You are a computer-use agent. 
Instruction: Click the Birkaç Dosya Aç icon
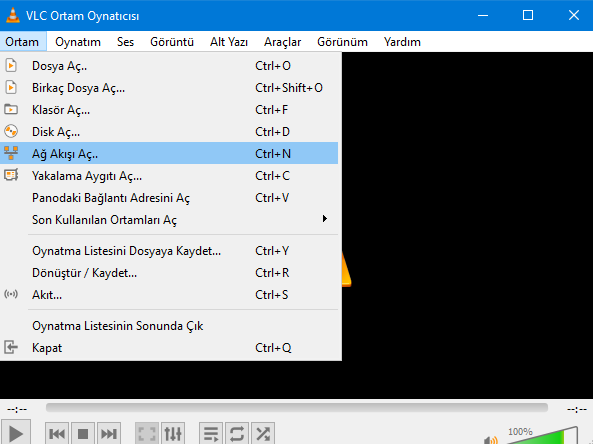pyautogui.click(x=11, y=87)
